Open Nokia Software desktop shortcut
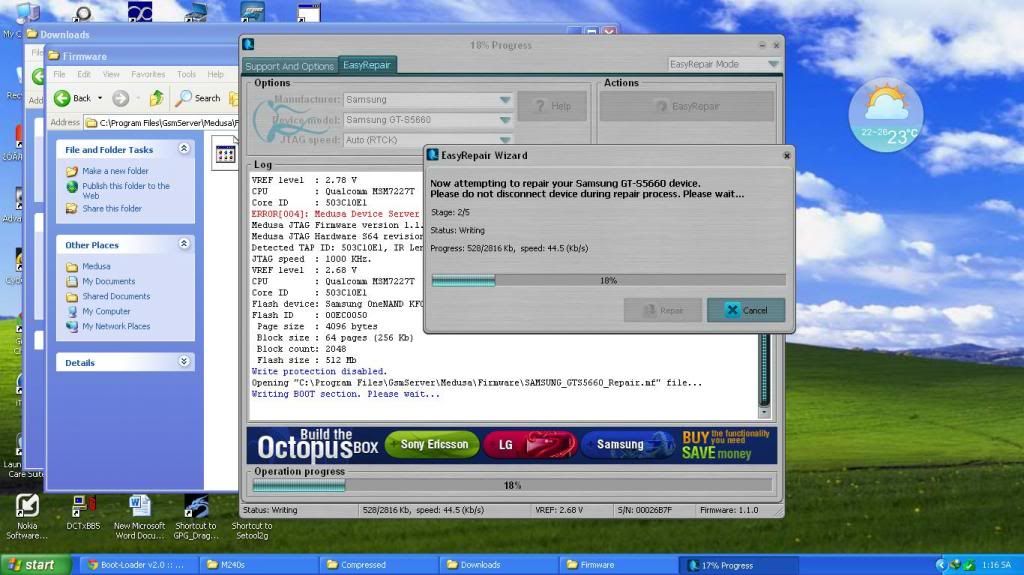 [x=27, y=517]
